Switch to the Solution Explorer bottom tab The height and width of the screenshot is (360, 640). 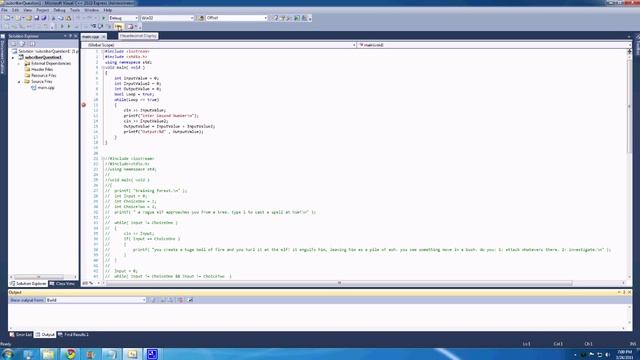click(x=28, y=283)
